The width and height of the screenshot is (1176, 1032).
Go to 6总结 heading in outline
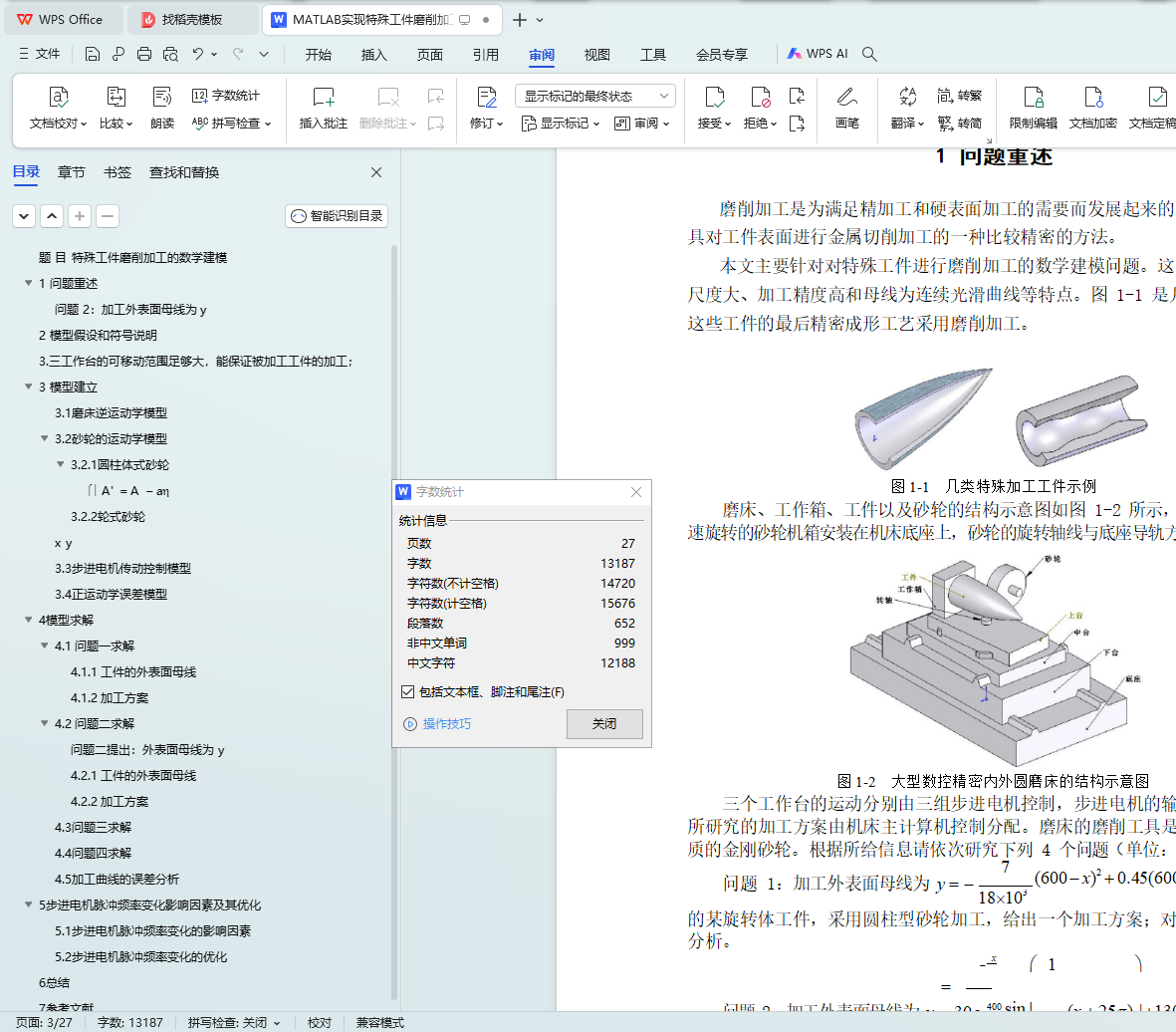click(x=54, y=982)
